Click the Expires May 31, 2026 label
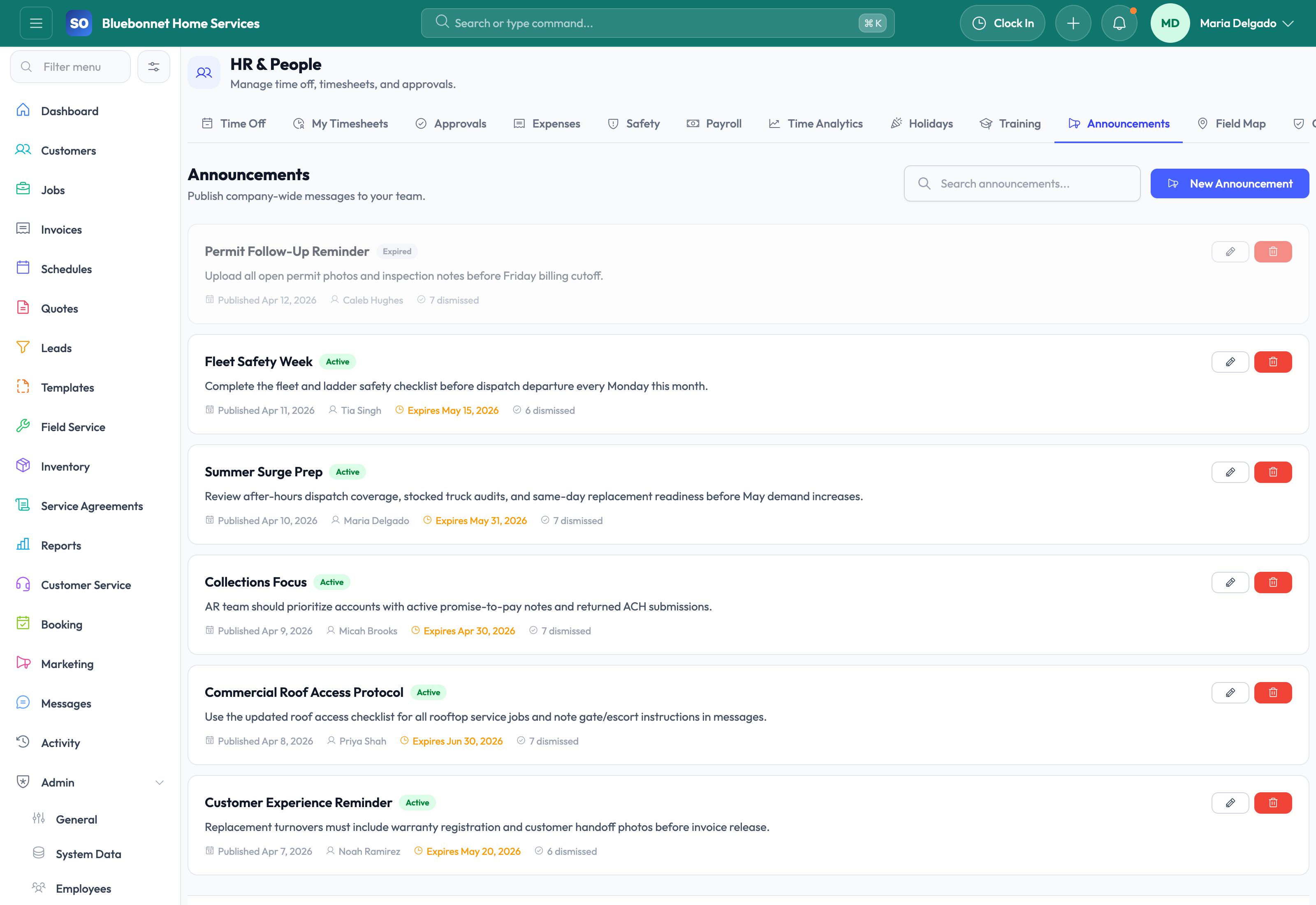This screenshot has width=1316, height=905. coord(481,520)
